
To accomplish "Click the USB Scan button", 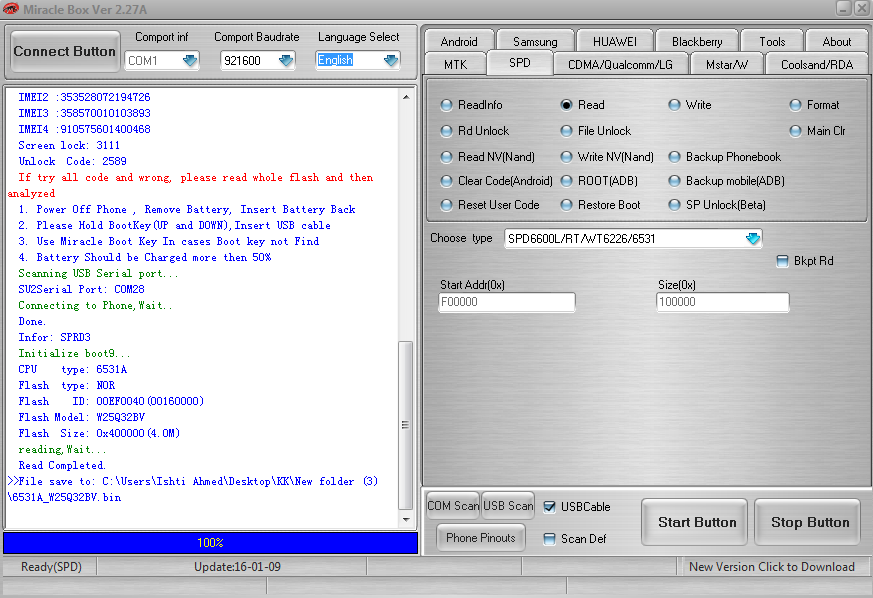I will [x=508, y=506].
